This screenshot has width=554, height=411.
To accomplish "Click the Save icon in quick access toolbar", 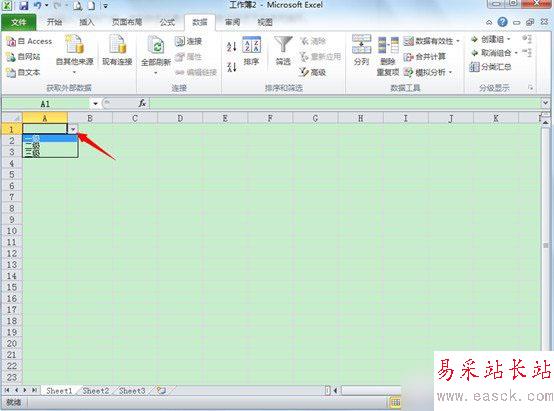I will [24, 5].
